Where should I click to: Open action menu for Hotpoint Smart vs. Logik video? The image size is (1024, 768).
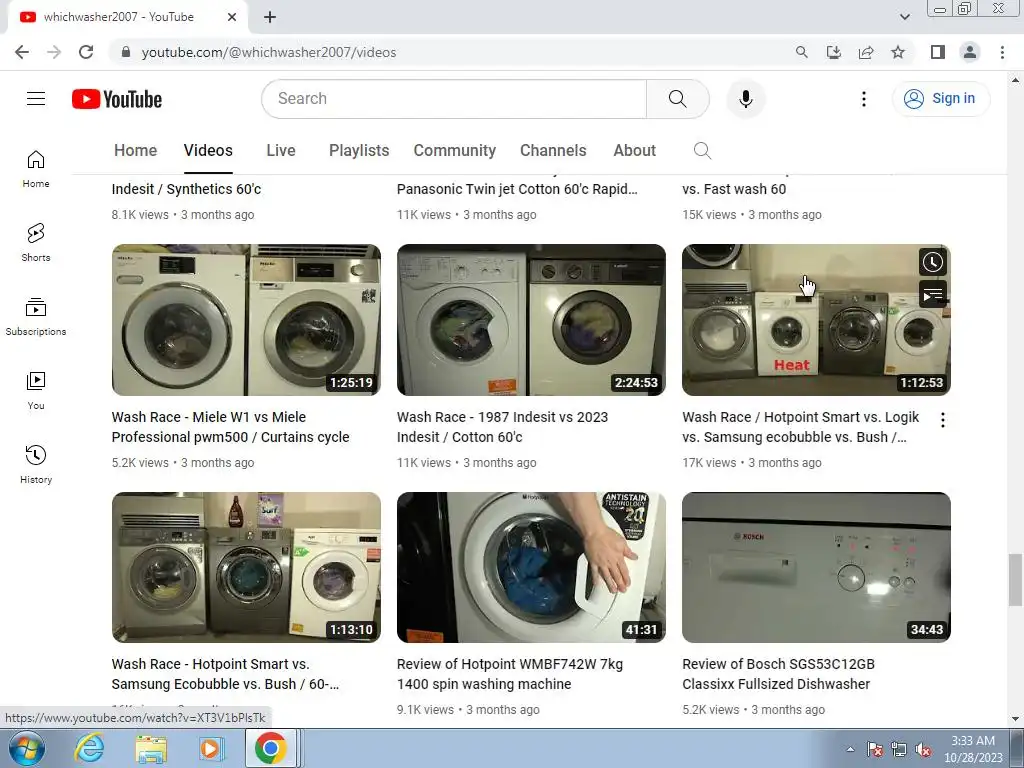click(942, 420)
